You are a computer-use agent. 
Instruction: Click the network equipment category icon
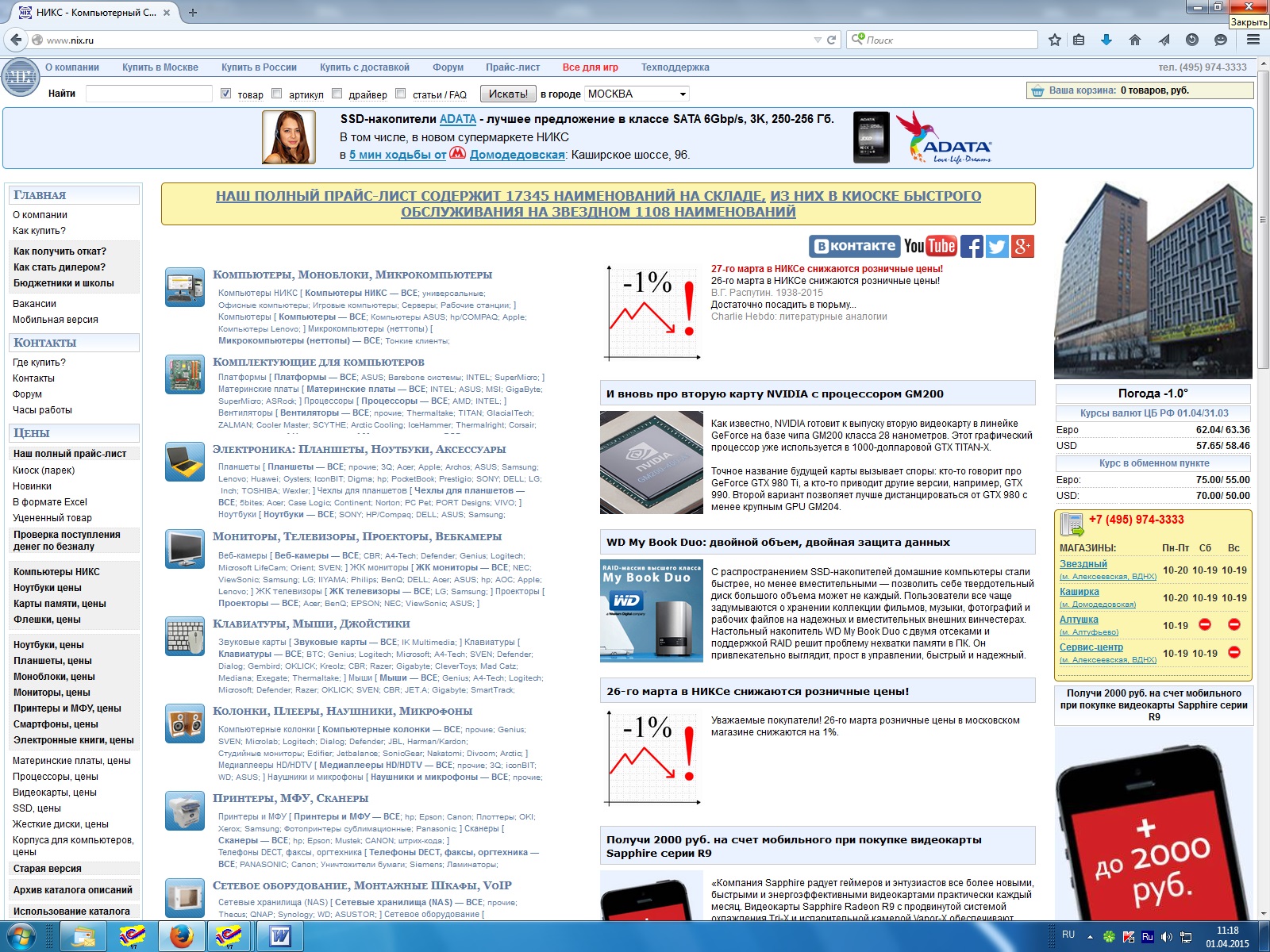tap(185, 898)
